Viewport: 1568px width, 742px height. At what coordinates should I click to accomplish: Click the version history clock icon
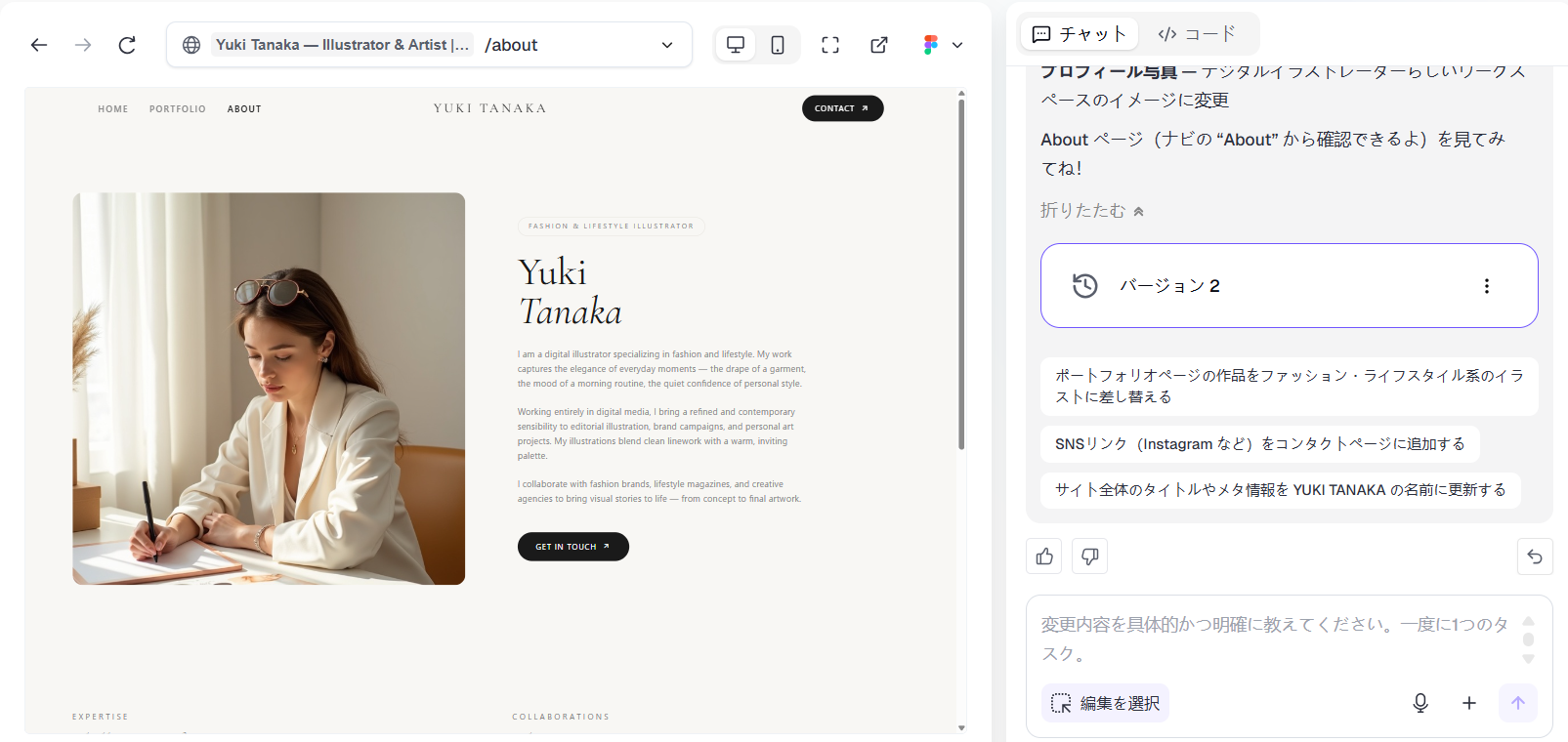click(x=1085, y=286)
